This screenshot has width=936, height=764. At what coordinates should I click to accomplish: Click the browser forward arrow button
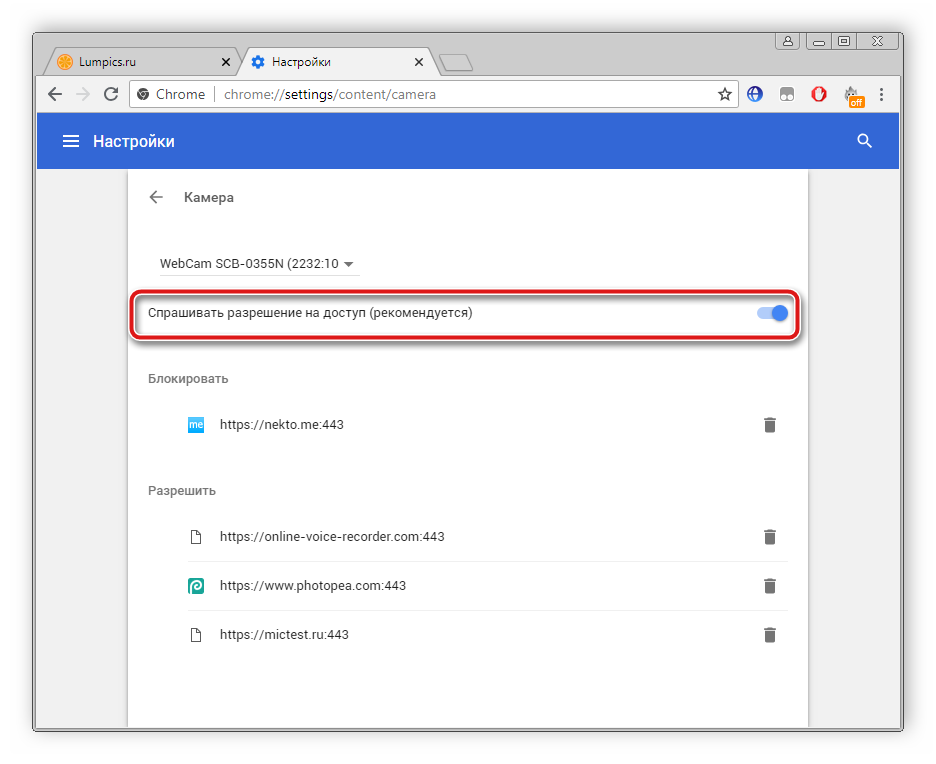click(83, 94)
